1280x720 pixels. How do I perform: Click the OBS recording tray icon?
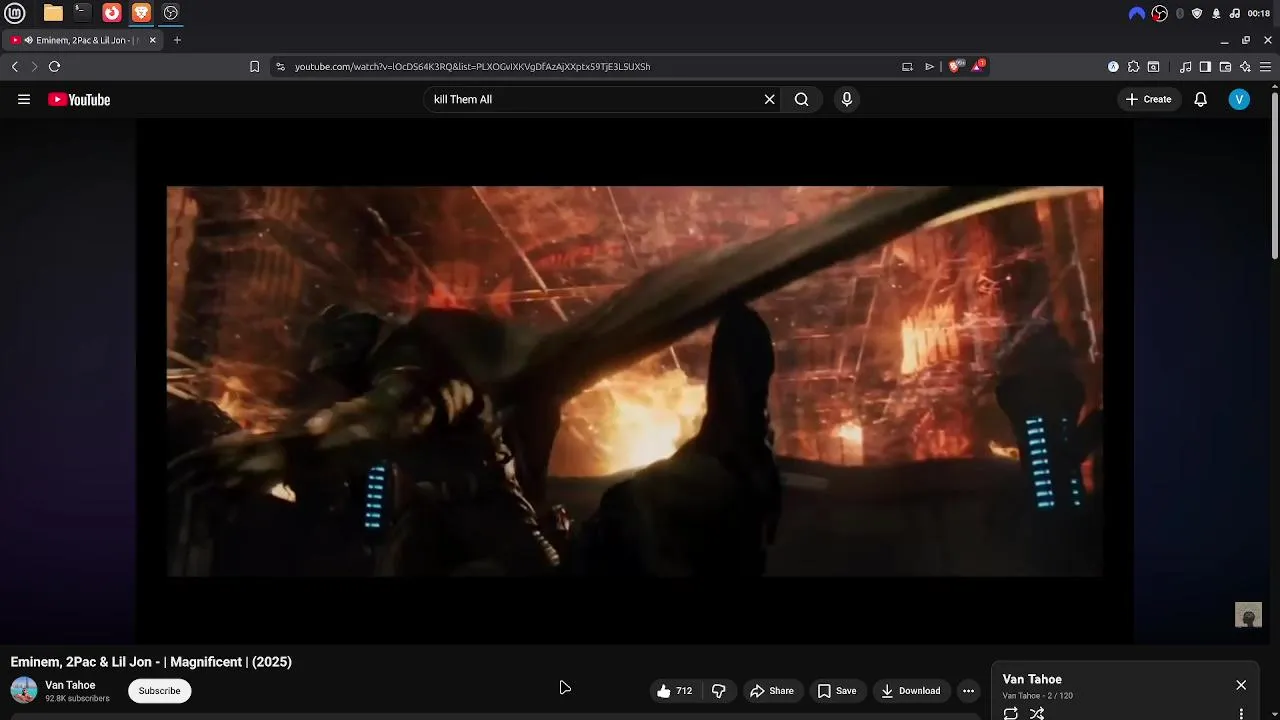tap(1160, 13)
